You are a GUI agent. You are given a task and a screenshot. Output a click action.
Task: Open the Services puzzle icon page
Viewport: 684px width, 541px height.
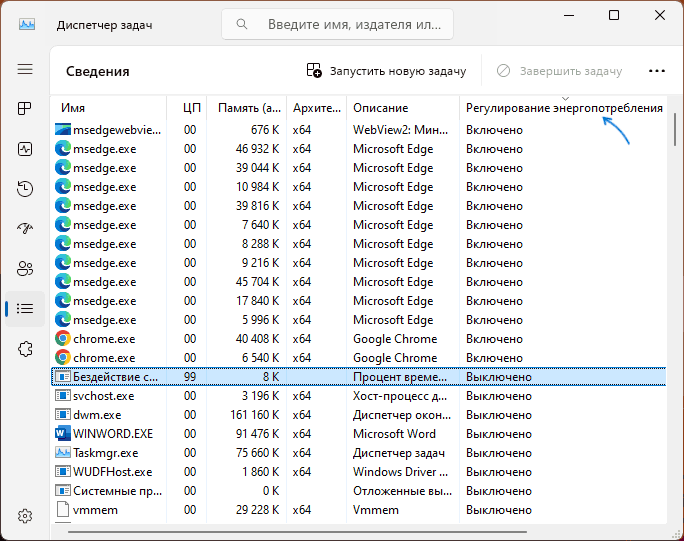(25, 349)
